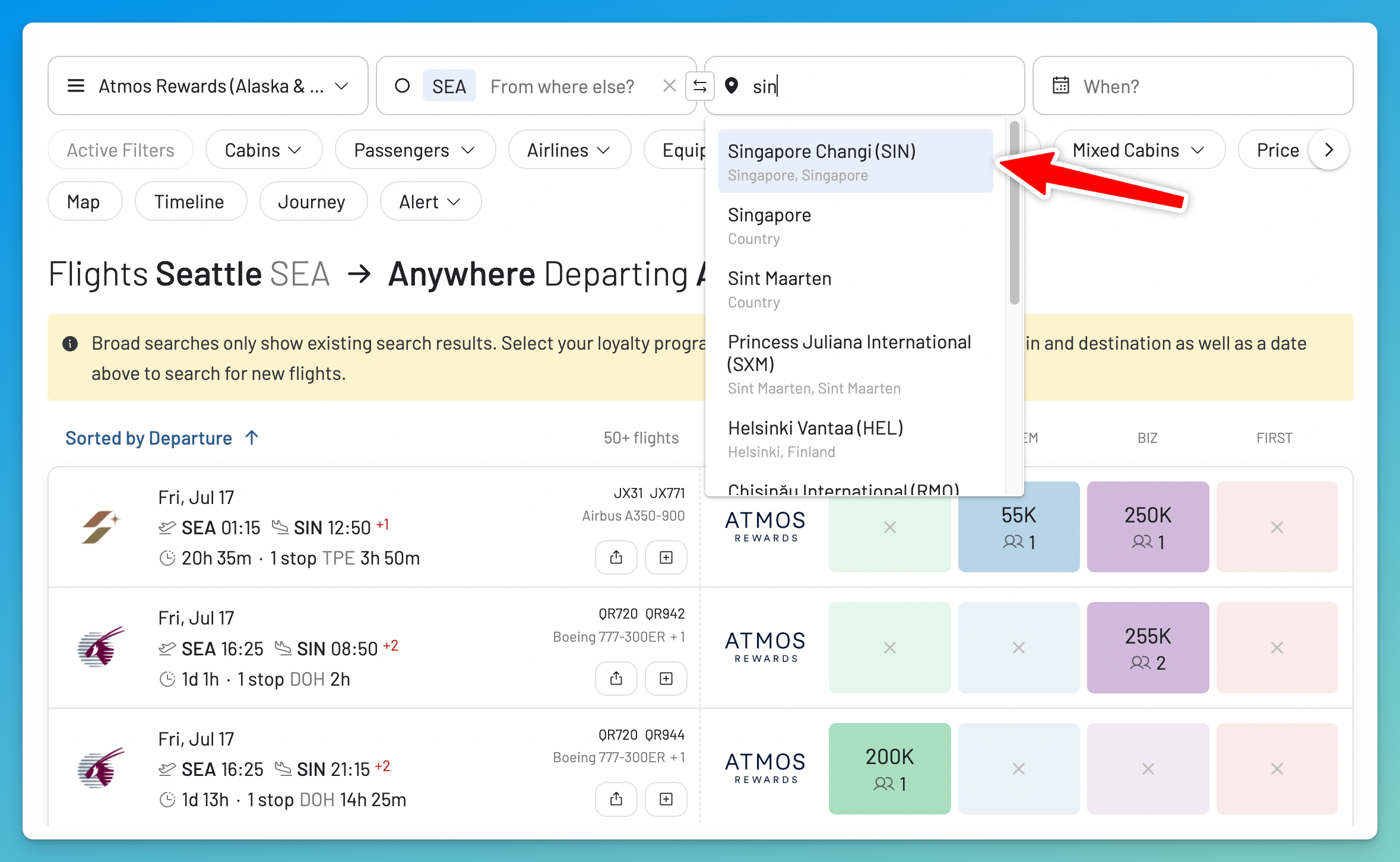The width and height of the screenshot is (1400, 862).
Task: Expand the Mixed Cabins filter
Action: [1139, 150]
